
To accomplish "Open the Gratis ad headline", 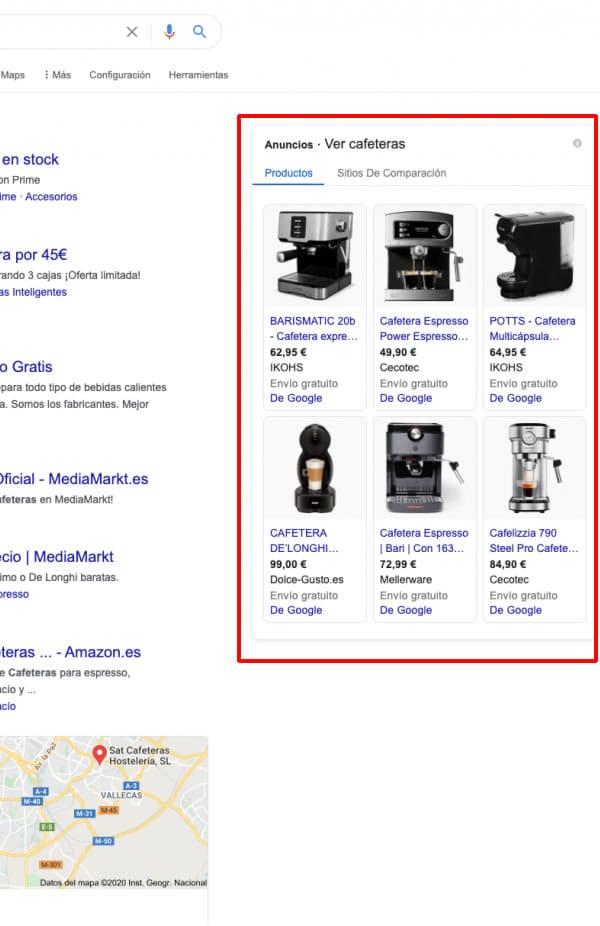I will click(26, 367).
